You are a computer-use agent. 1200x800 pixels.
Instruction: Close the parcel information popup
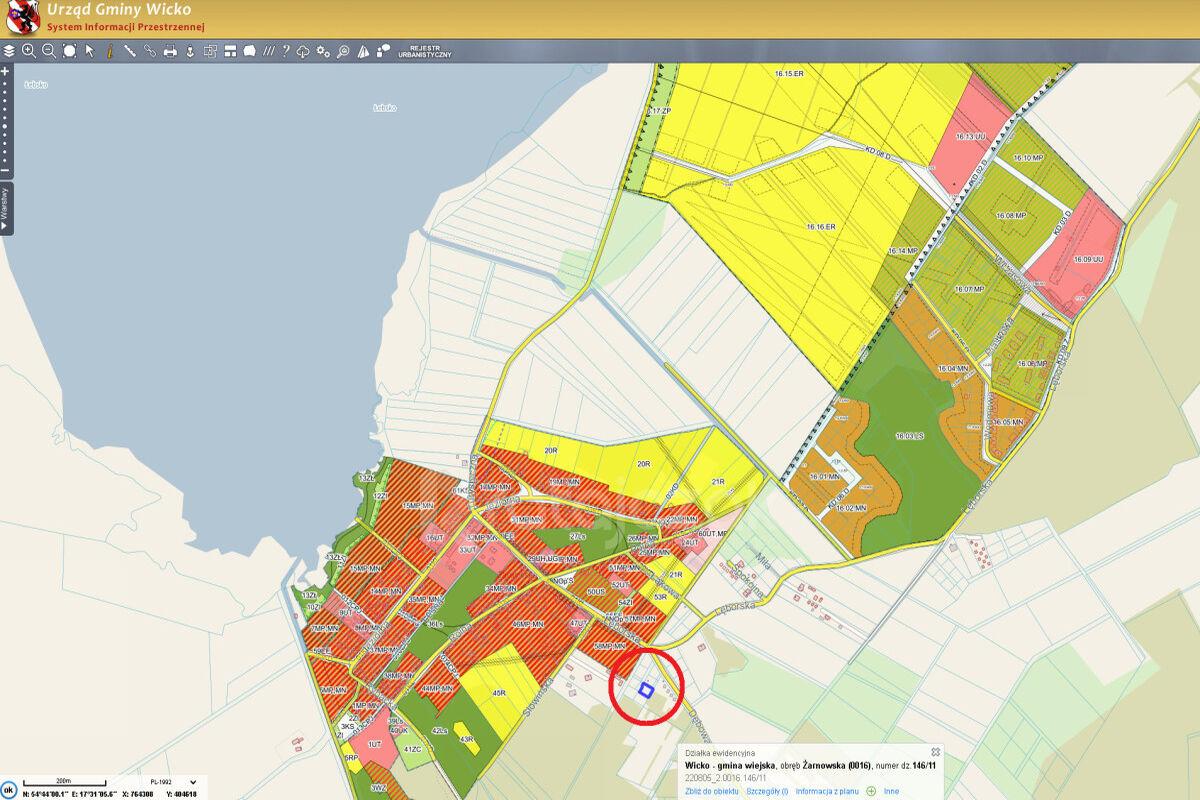[x=935, y=752]
